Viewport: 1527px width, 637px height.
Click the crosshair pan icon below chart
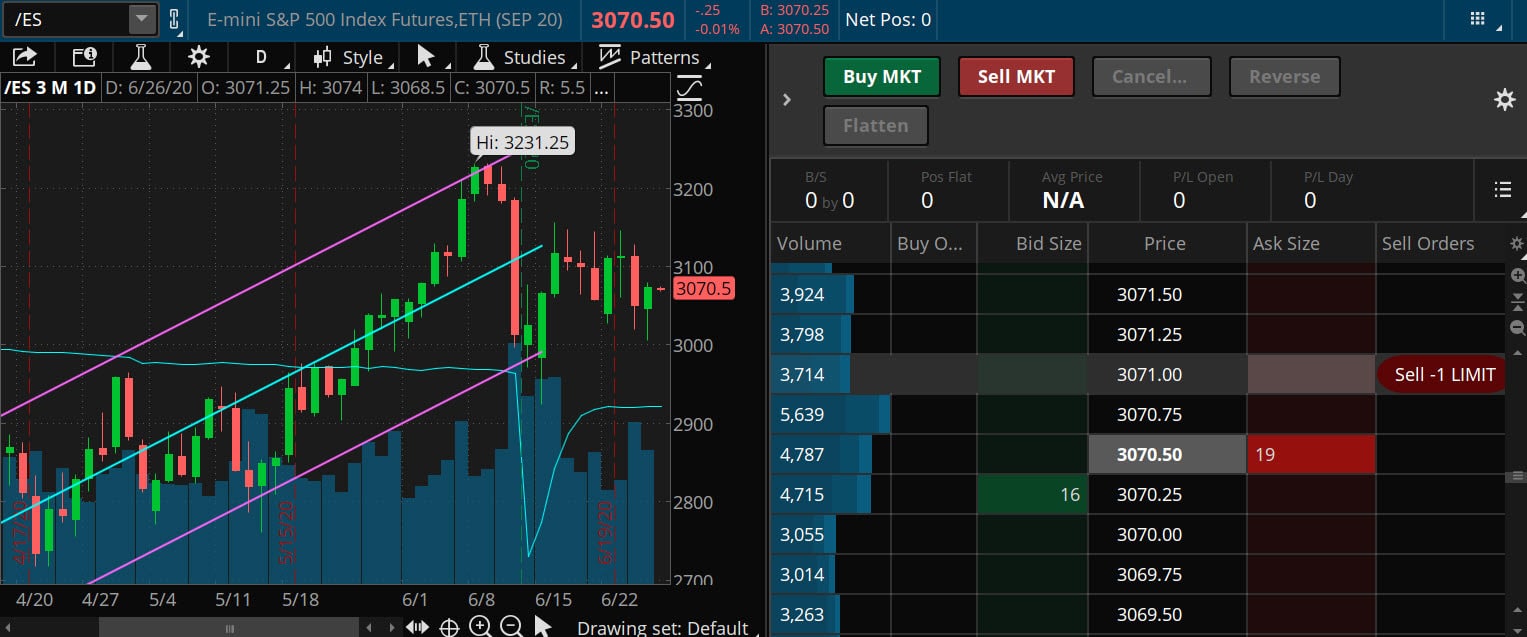click(x=449, y=627)
